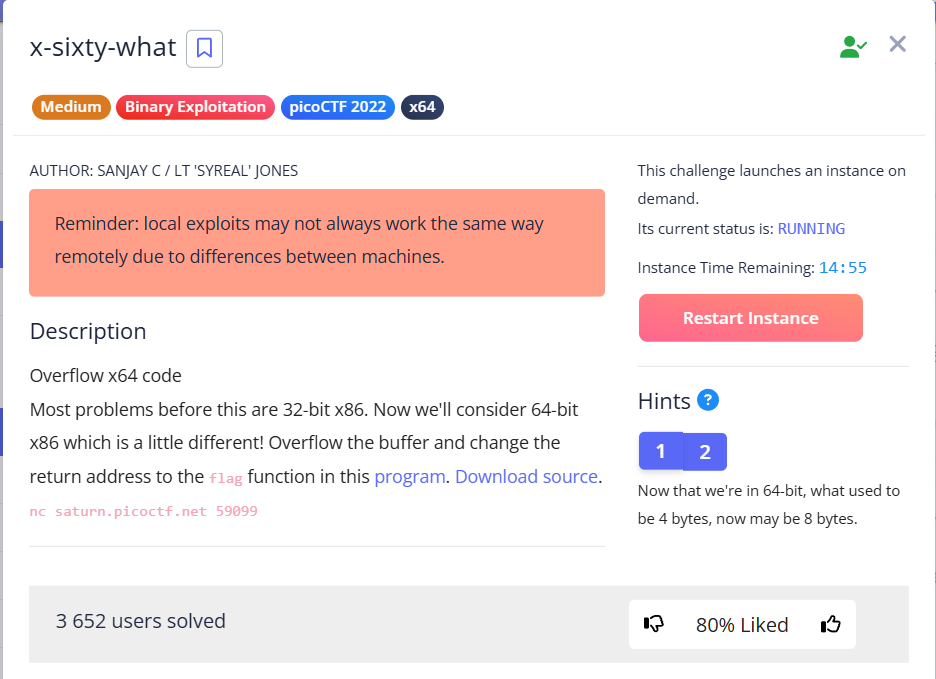Open the Download source link
The image size is (936, 679).
click(x=526, y=477)
